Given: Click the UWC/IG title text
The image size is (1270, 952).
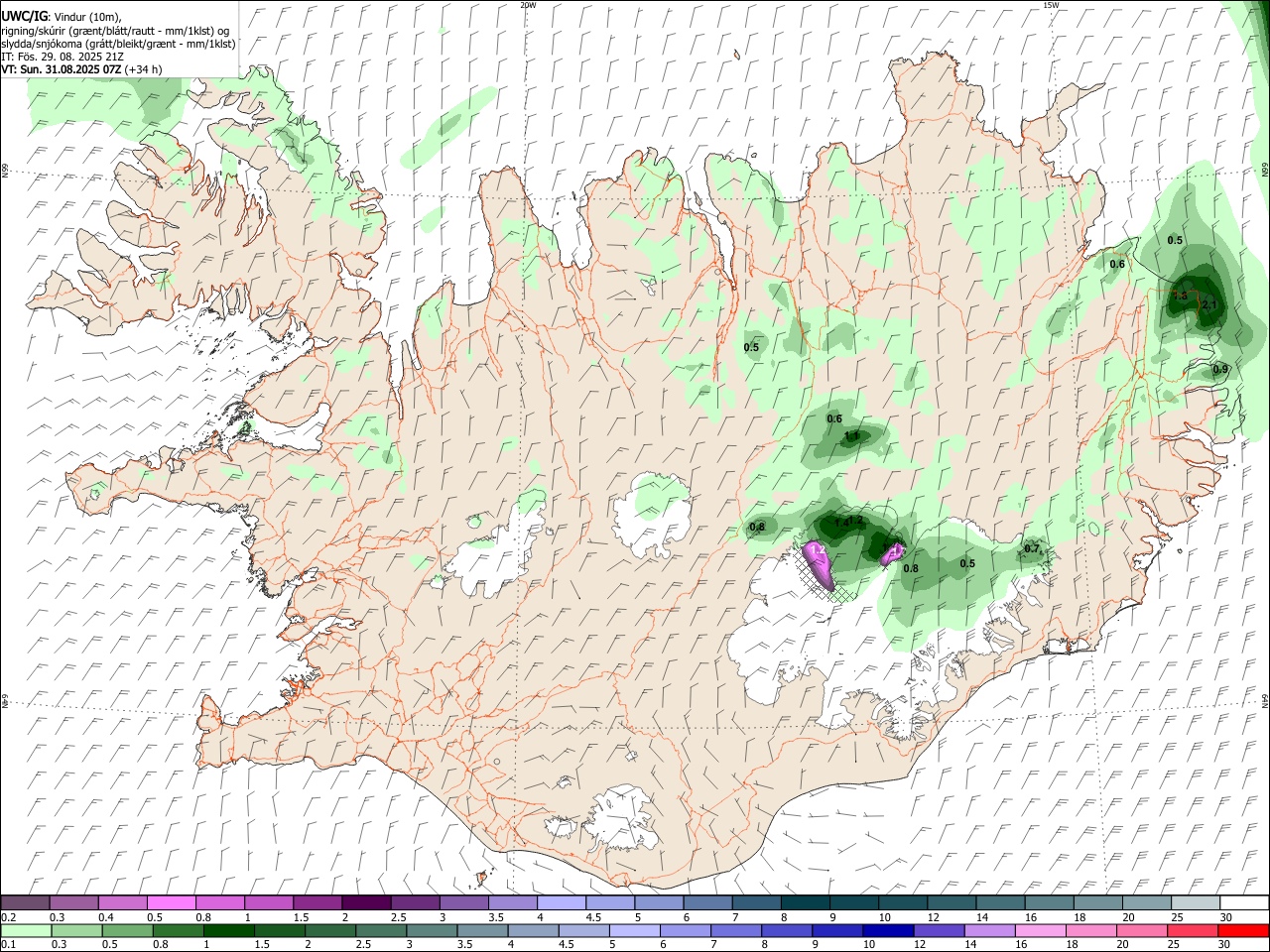Looking at the screenshot, I should coord(23,17).
